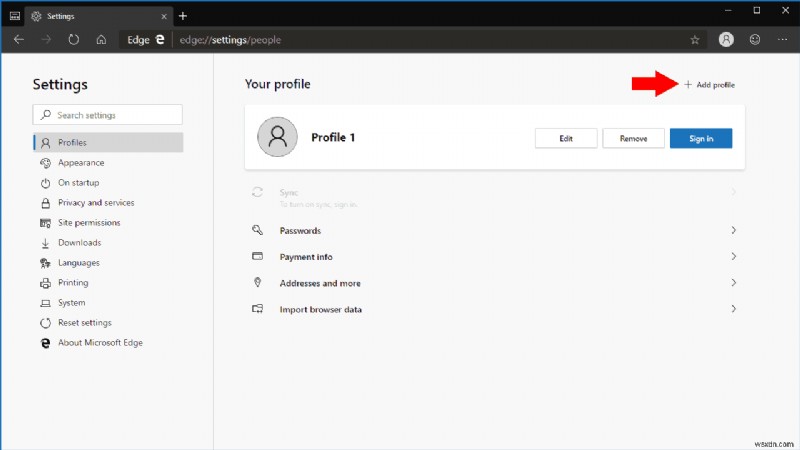Select the Settings browser tab
The image size is (800, 450).
(98, 16)
